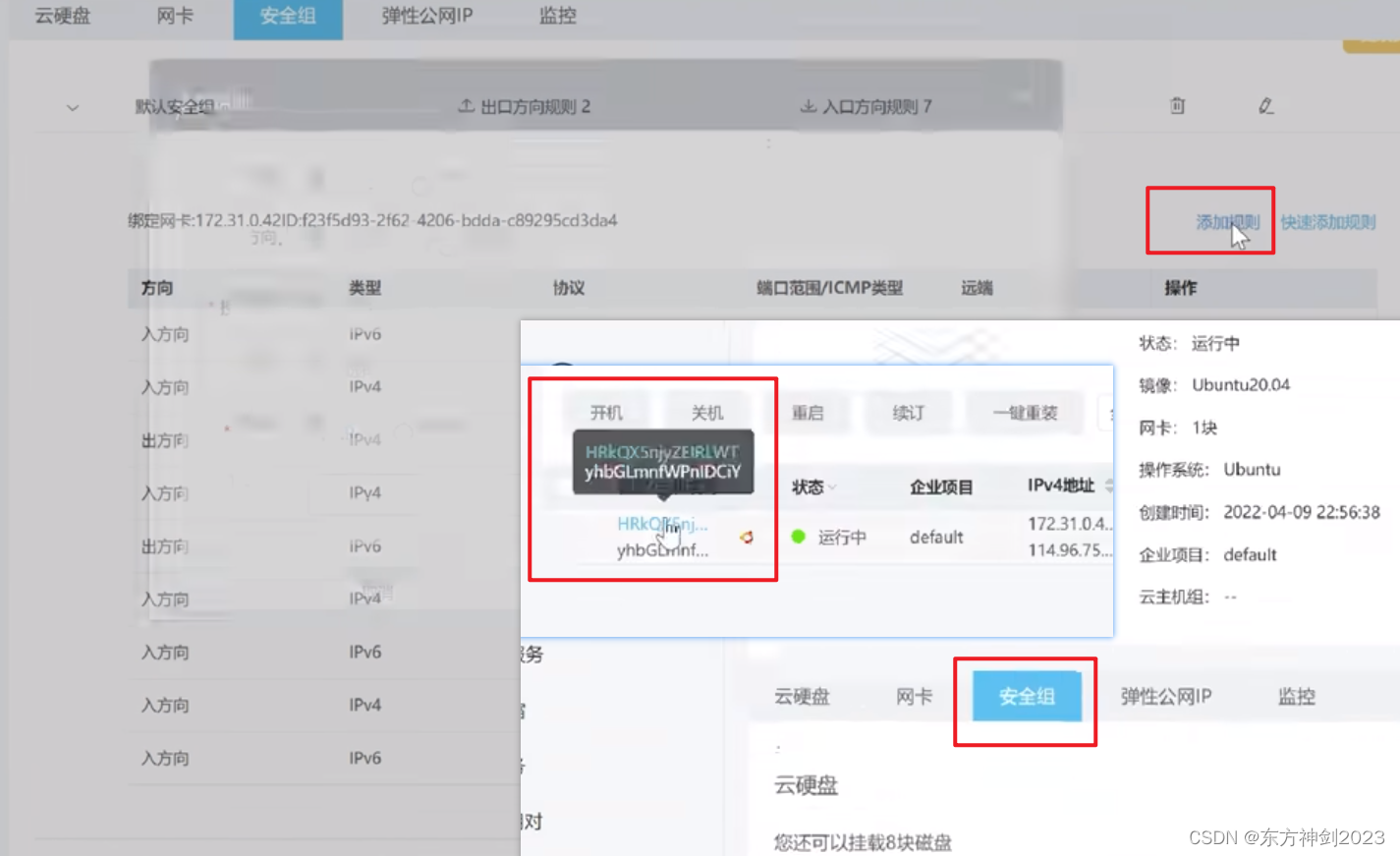The image size is (1400, 856).
Task: Click the upload icon beside 出口方向规则 2
Action: pyautogui.click(x=467, y=105)
